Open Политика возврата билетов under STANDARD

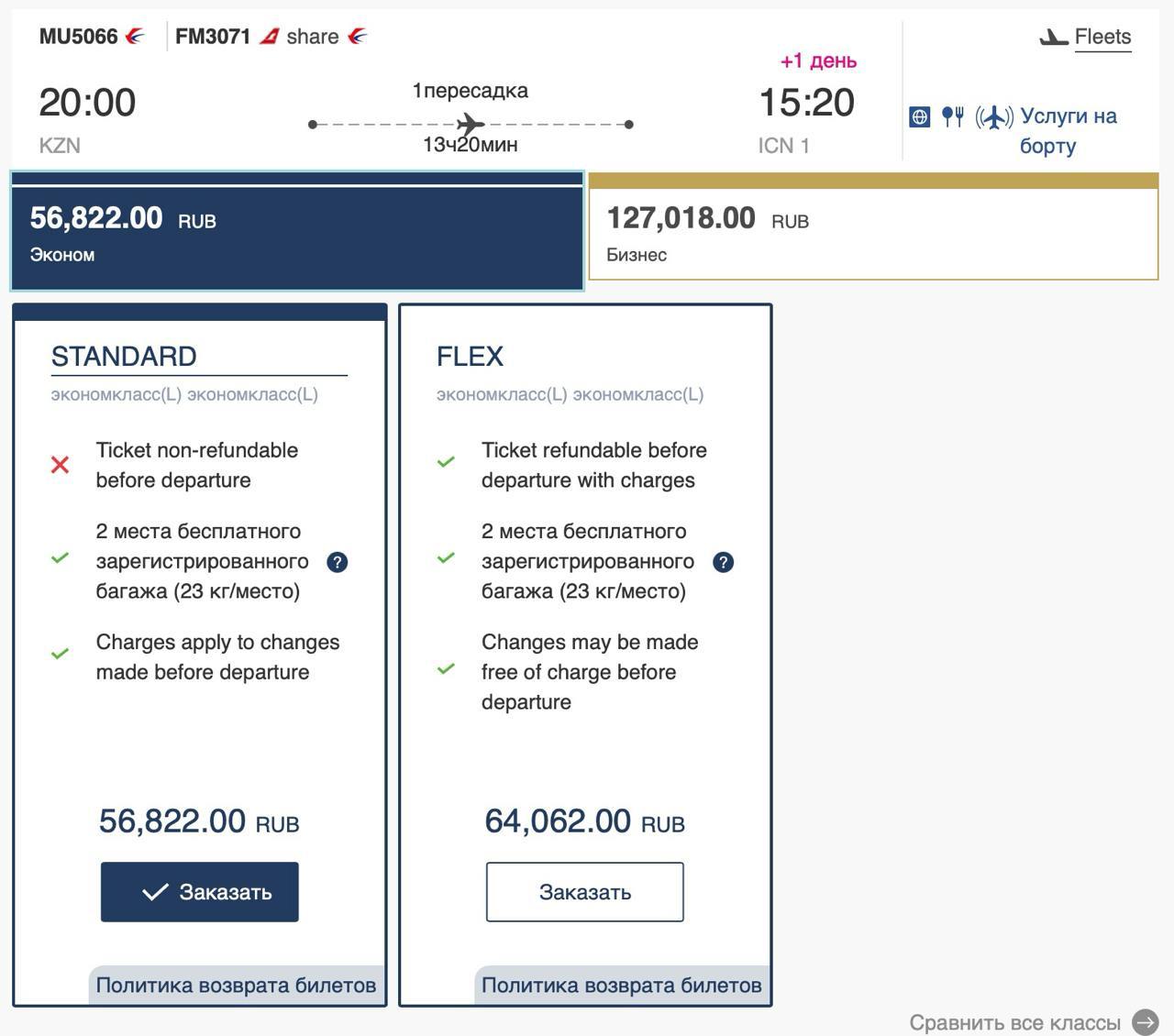[x=236, y=986]
